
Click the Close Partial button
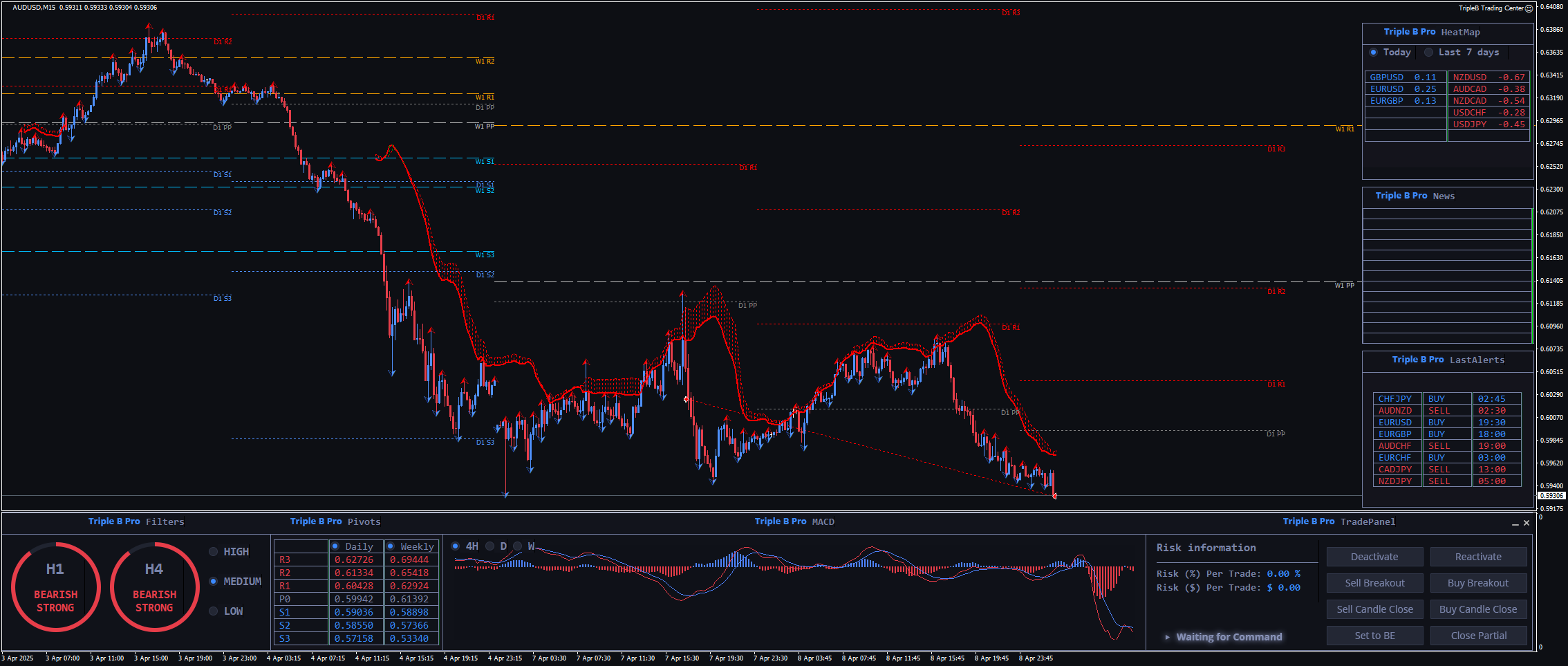pyautogui.click(x=1478, y=636)
